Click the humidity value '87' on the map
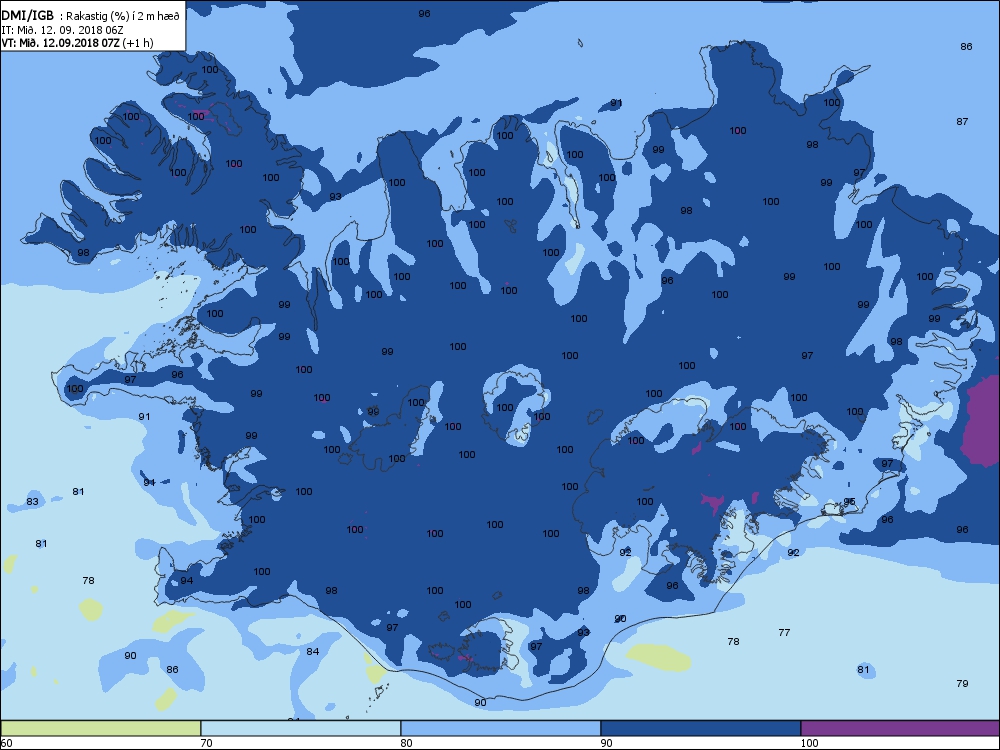 (x=962, y=121)
